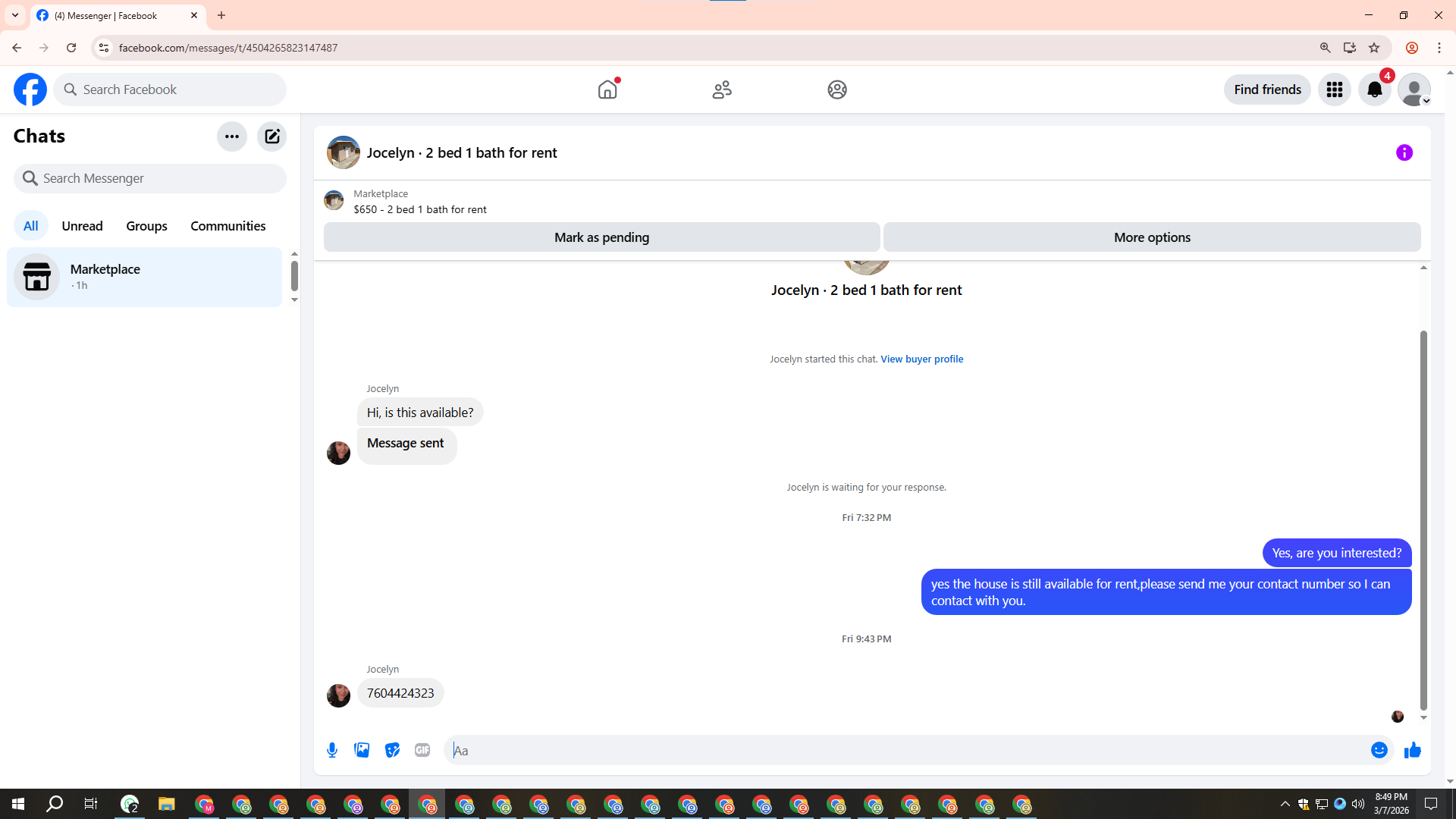This screenshot has height=819, width=1456.
Task: Open the Facebook menu grid icon
Action: (1335, 89)
